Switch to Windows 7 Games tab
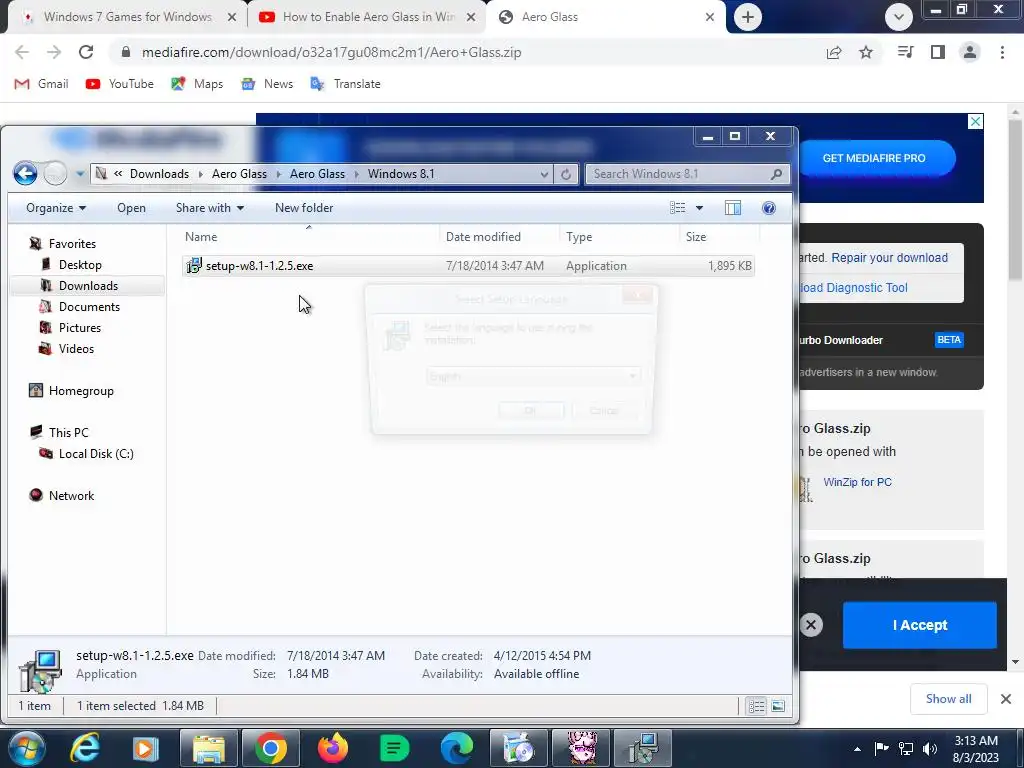1024x768 pixels. coord(128,17)
